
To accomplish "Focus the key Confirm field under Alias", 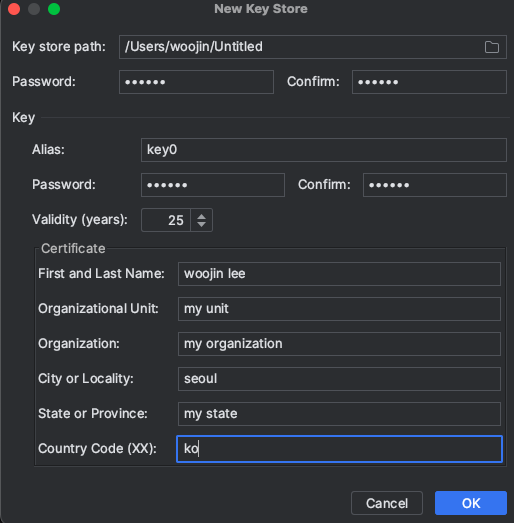I will click(435, 185).
